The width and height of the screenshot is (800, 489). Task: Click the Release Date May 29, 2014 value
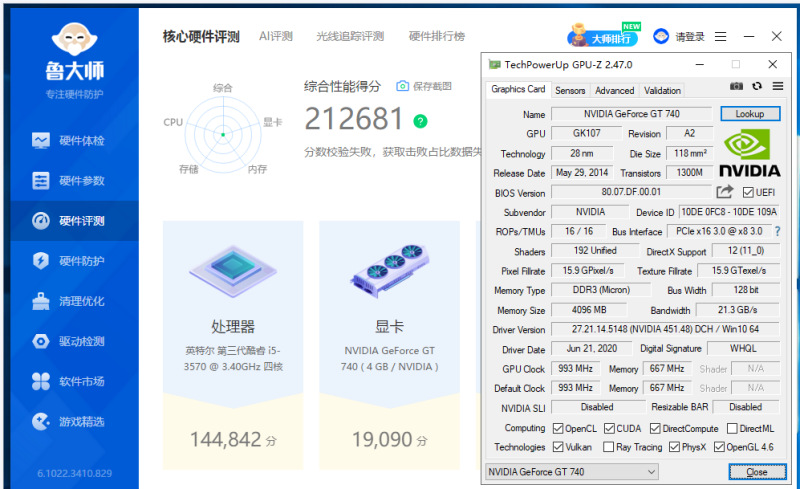point(582,173)
